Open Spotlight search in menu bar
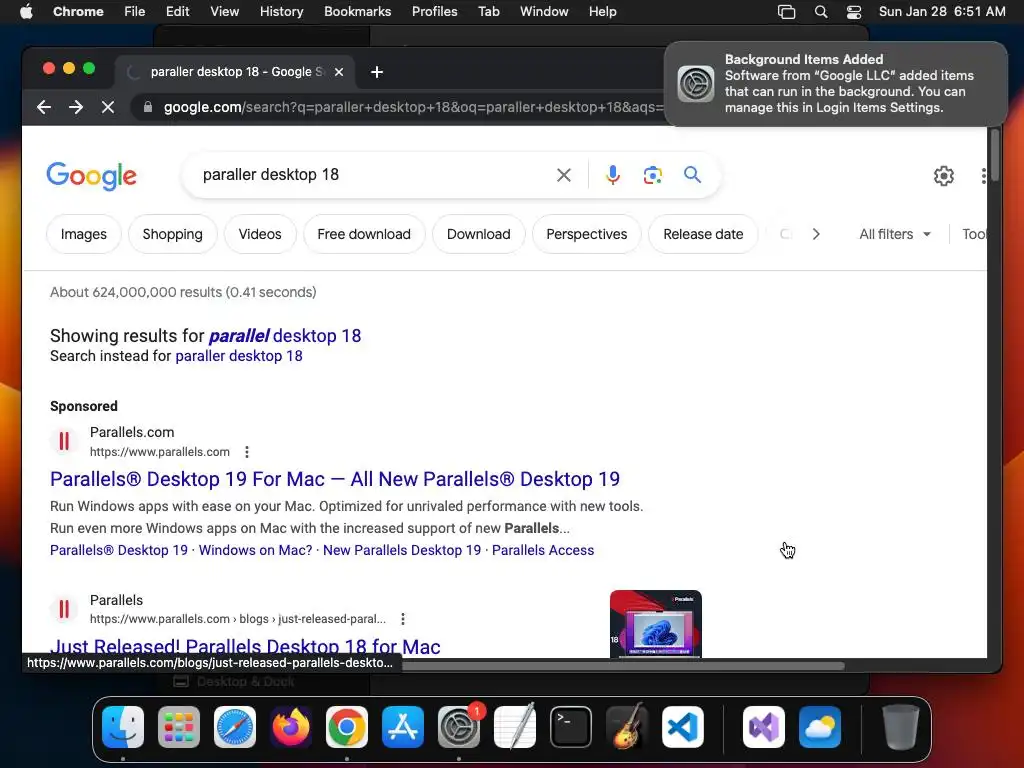 pos(821,12)
